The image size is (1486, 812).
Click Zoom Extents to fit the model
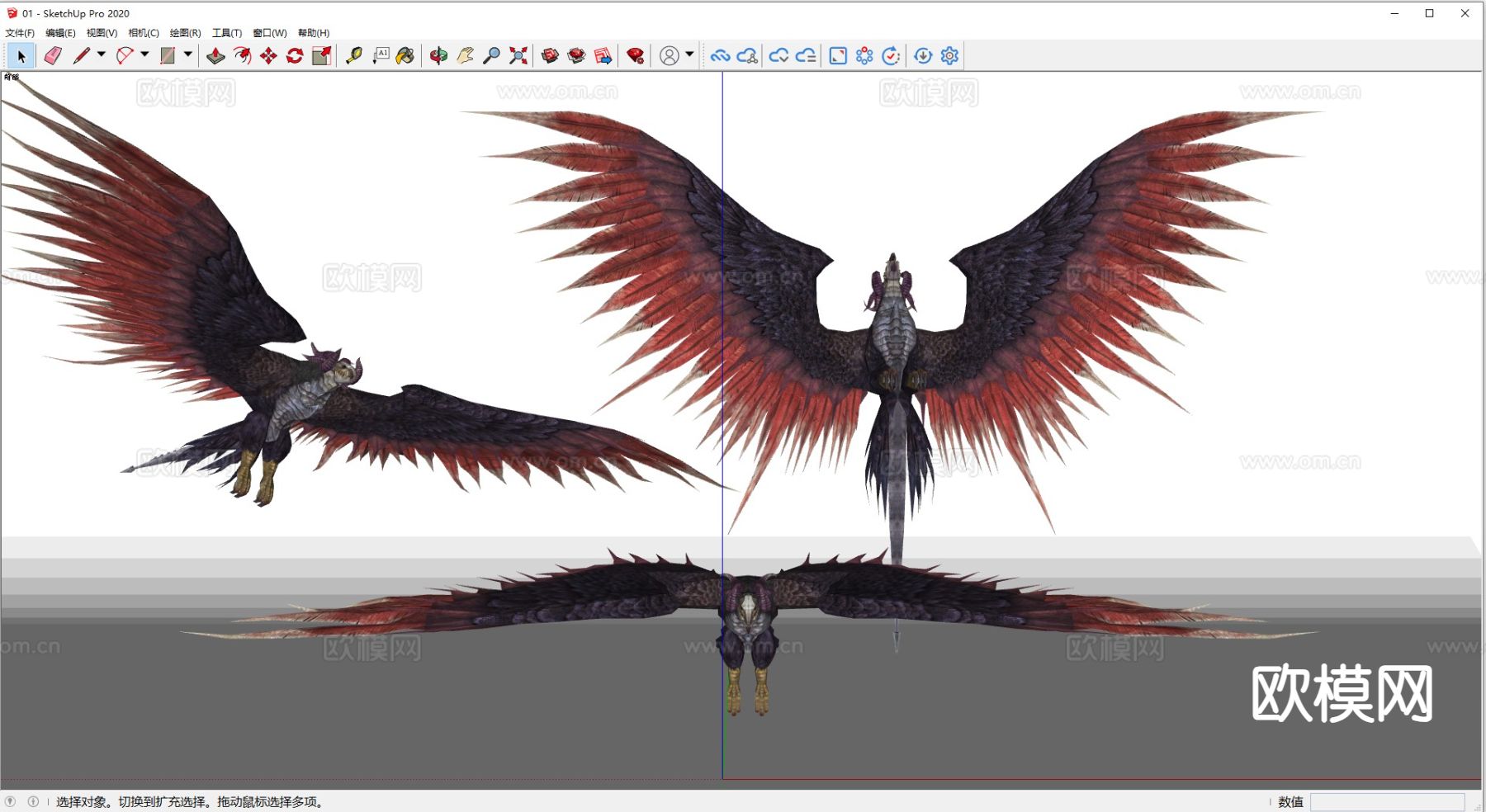point(518,55)
